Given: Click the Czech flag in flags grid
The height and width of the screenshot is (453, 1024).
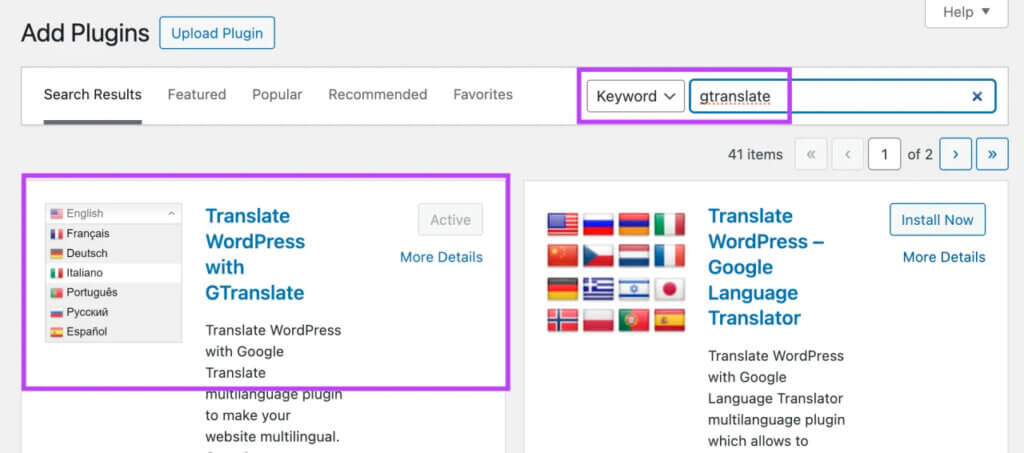Looking at the screenshot, I should coord(598,255).
